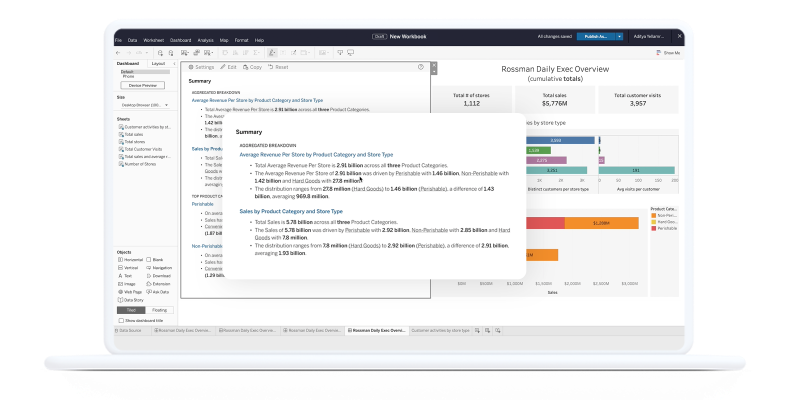Select the Floating layout toggle

point(160,310)
